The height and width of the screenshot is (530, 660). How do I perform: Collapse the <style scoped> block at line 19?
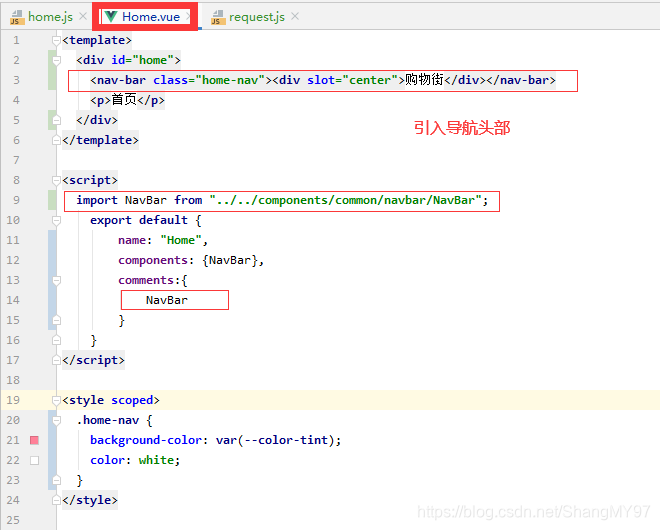pos(56,400)
